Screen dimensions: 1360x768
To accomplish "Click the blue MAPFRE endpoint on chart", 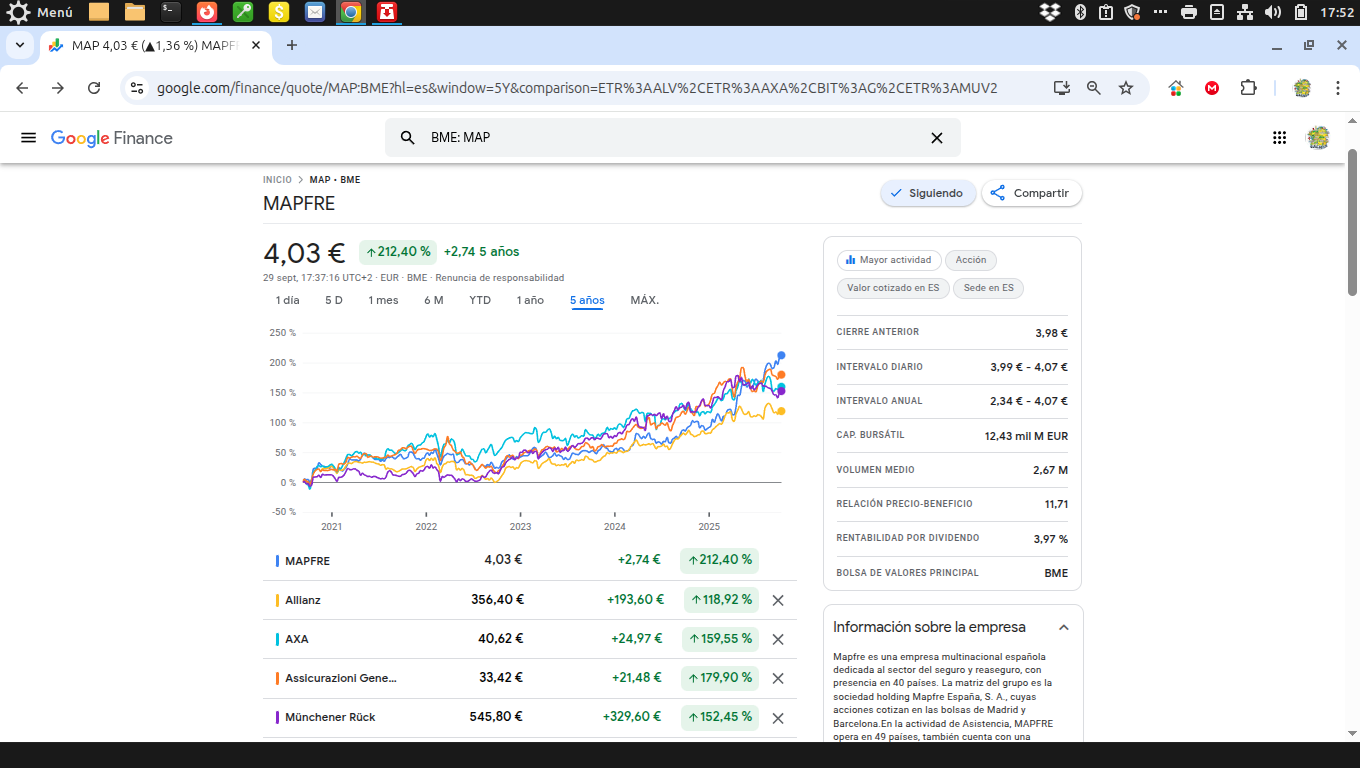I will pyautogui.click(x=781, y=355).
